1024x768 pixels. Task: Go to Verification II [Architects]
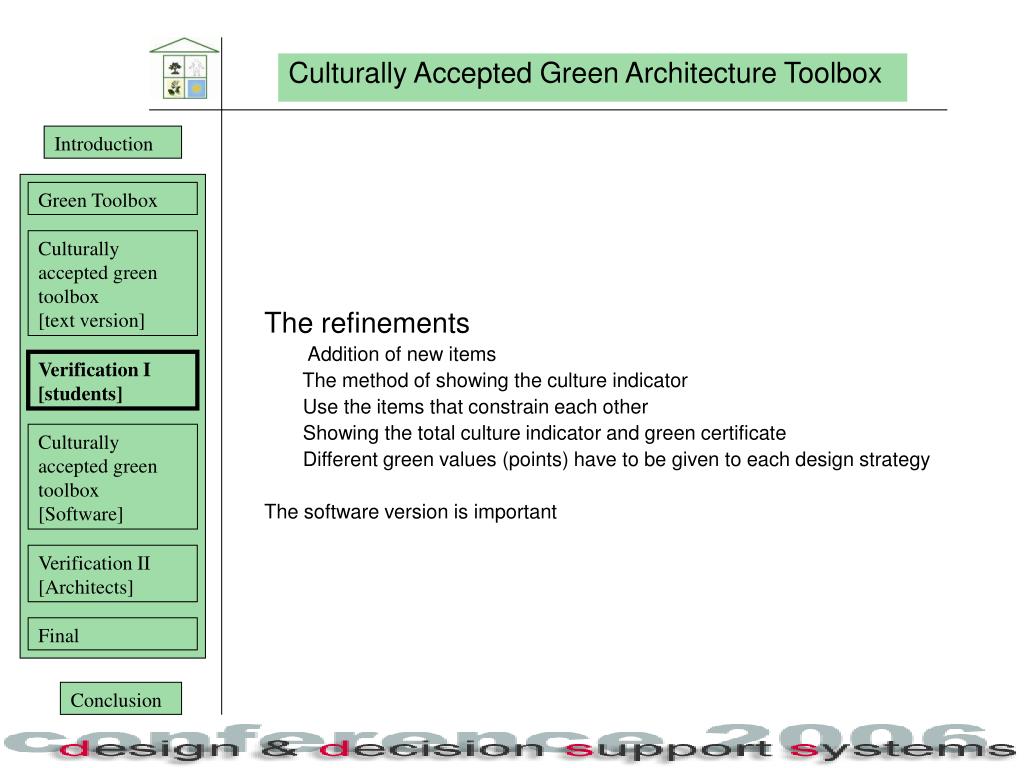[112, 573]
